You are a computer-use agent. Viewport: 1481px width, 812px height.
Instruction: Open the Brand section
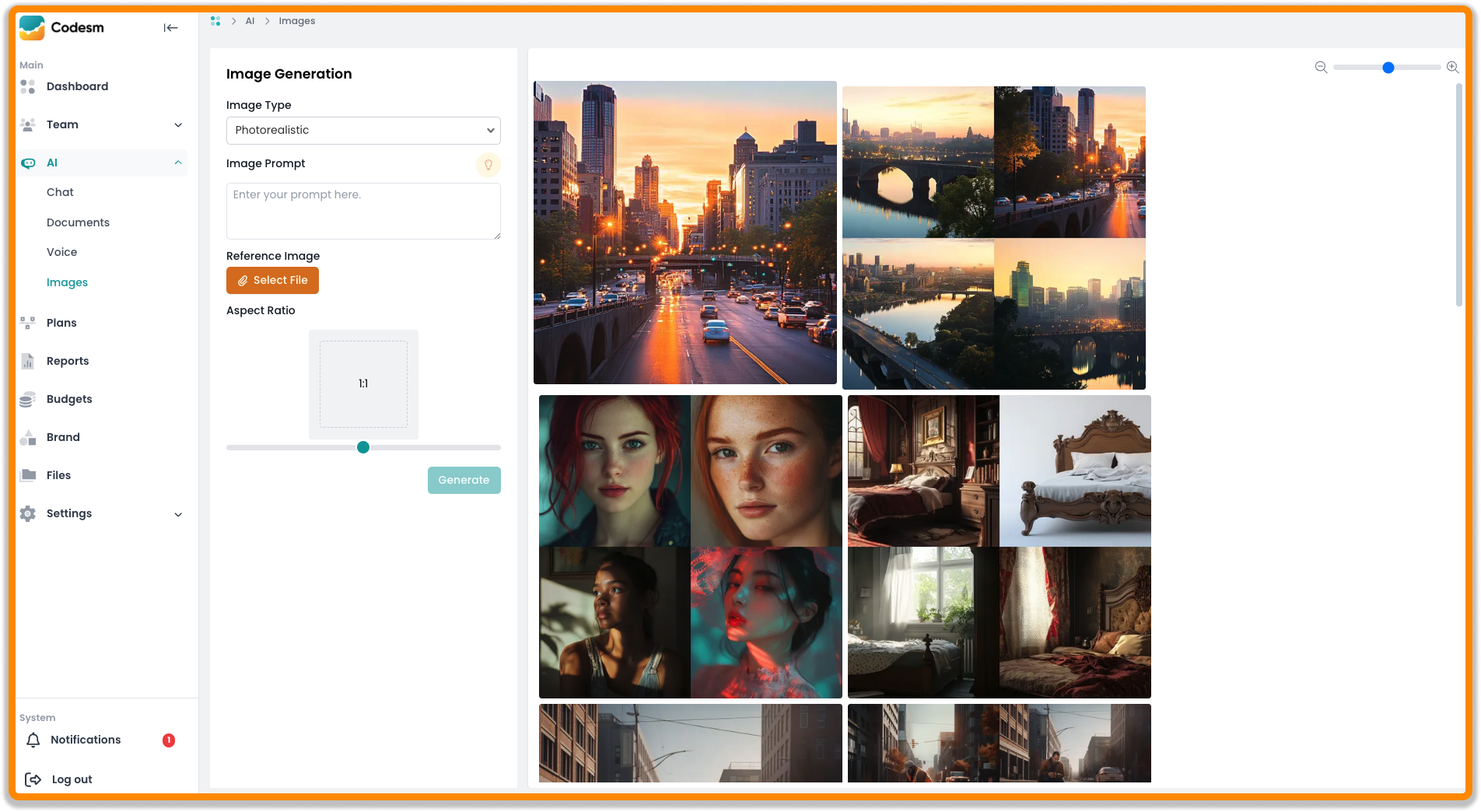(62, 437)
